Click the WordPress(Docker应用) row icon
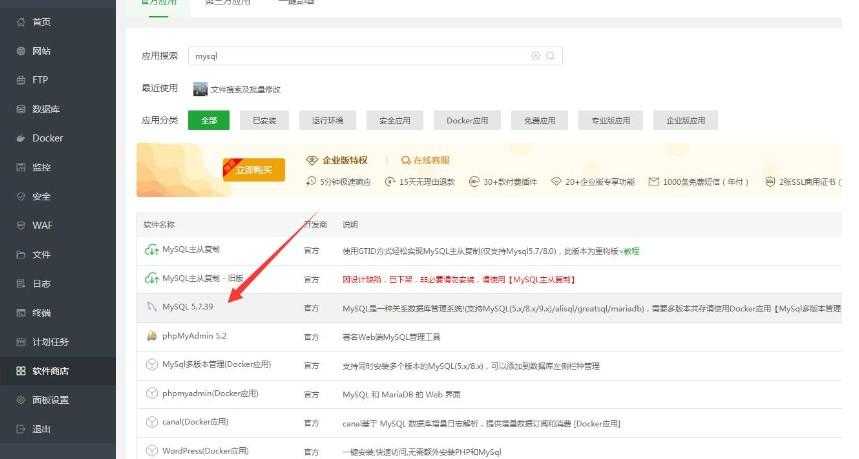Image resolution: width=859 pixels, height=459 pixels. click(152, 451)
